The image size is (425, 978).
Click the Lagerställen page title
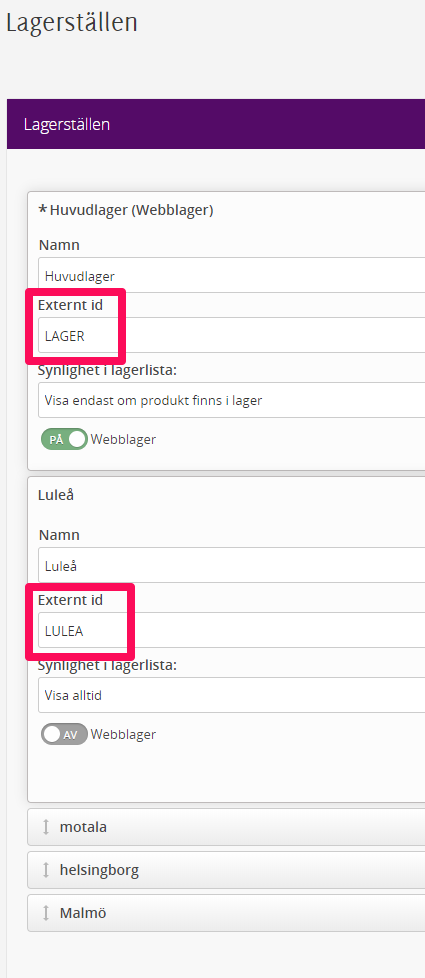(72, 23)
